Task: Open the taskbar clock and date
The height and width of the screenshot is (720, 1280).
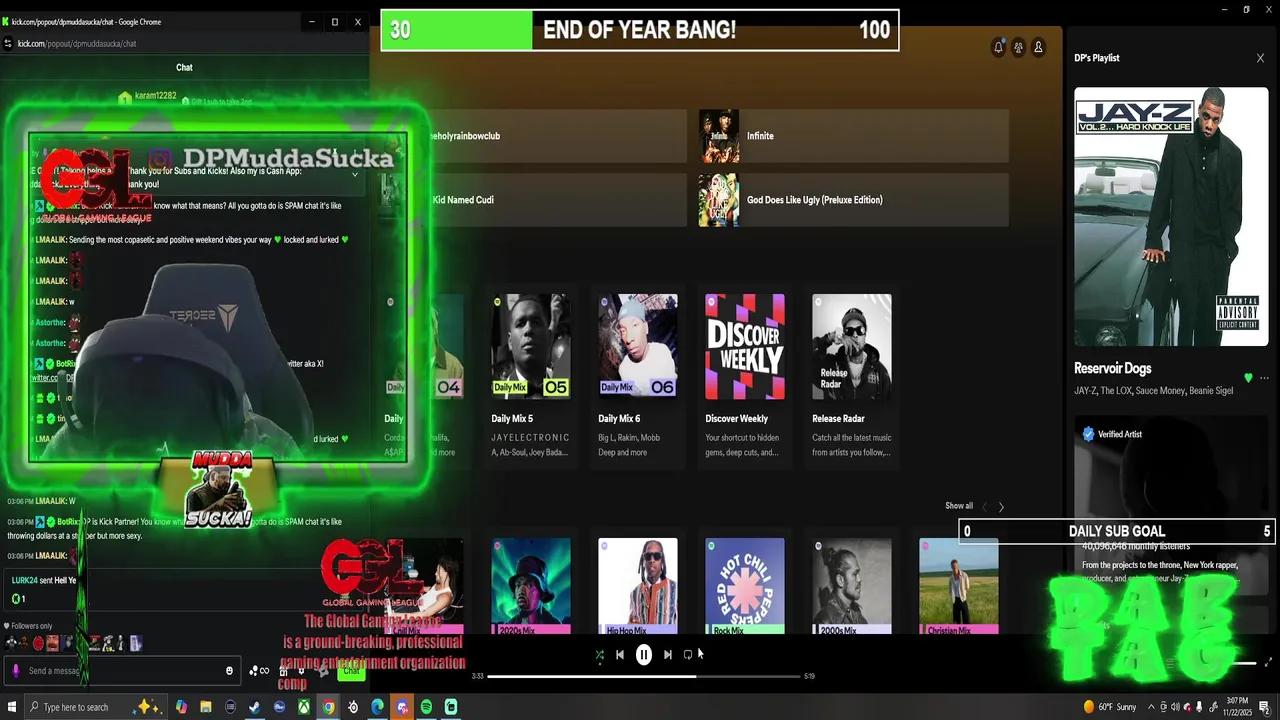Action: coord(1238,707)
